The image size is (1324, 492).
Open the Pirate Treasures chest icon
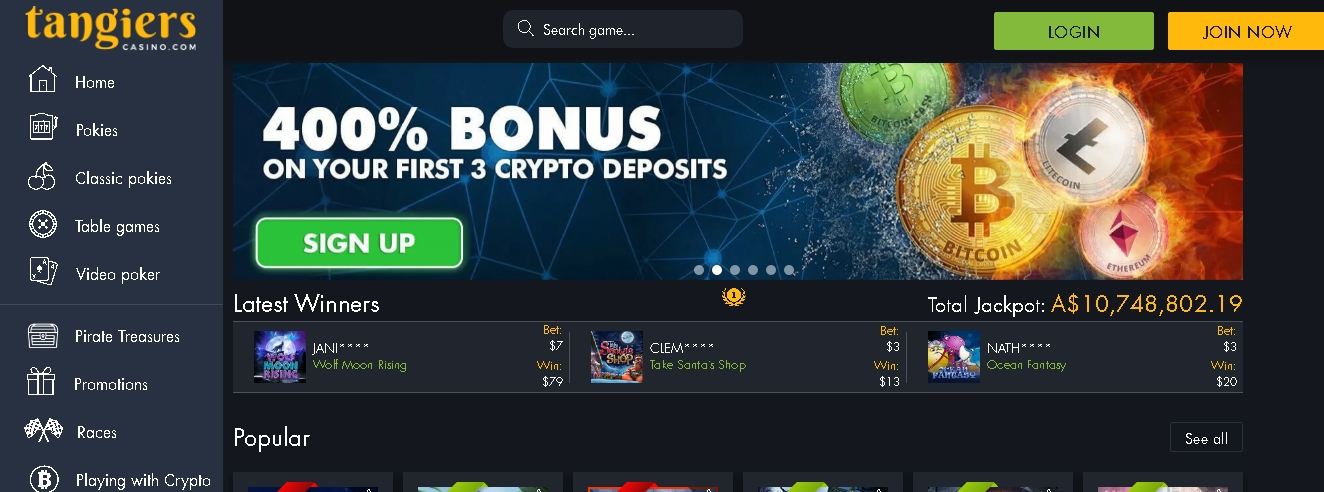click(x=43, y=336)
